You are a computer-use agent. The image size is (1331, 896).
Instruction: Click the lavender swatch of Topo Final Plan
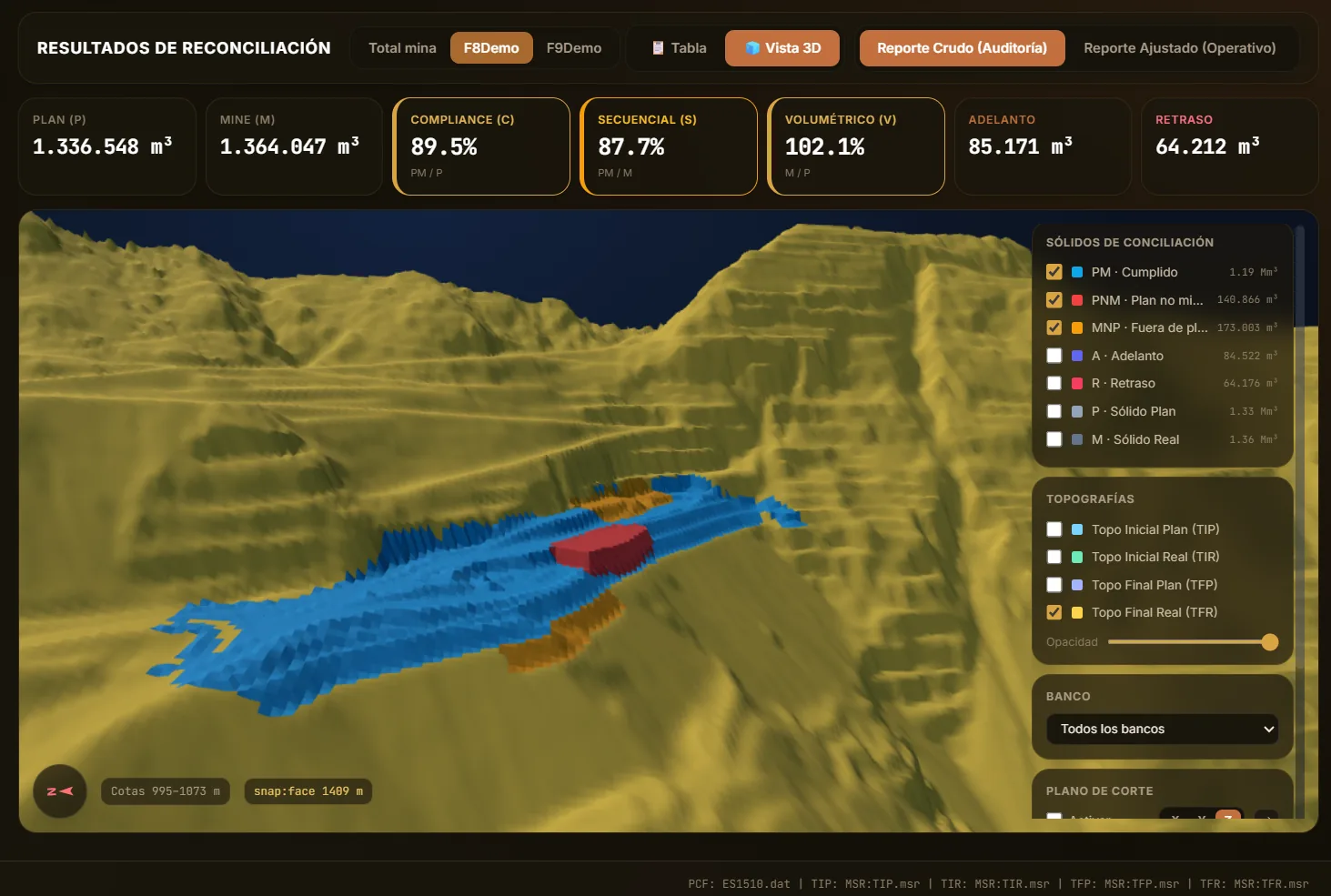pyautogui.click(x=1077, y=585)
